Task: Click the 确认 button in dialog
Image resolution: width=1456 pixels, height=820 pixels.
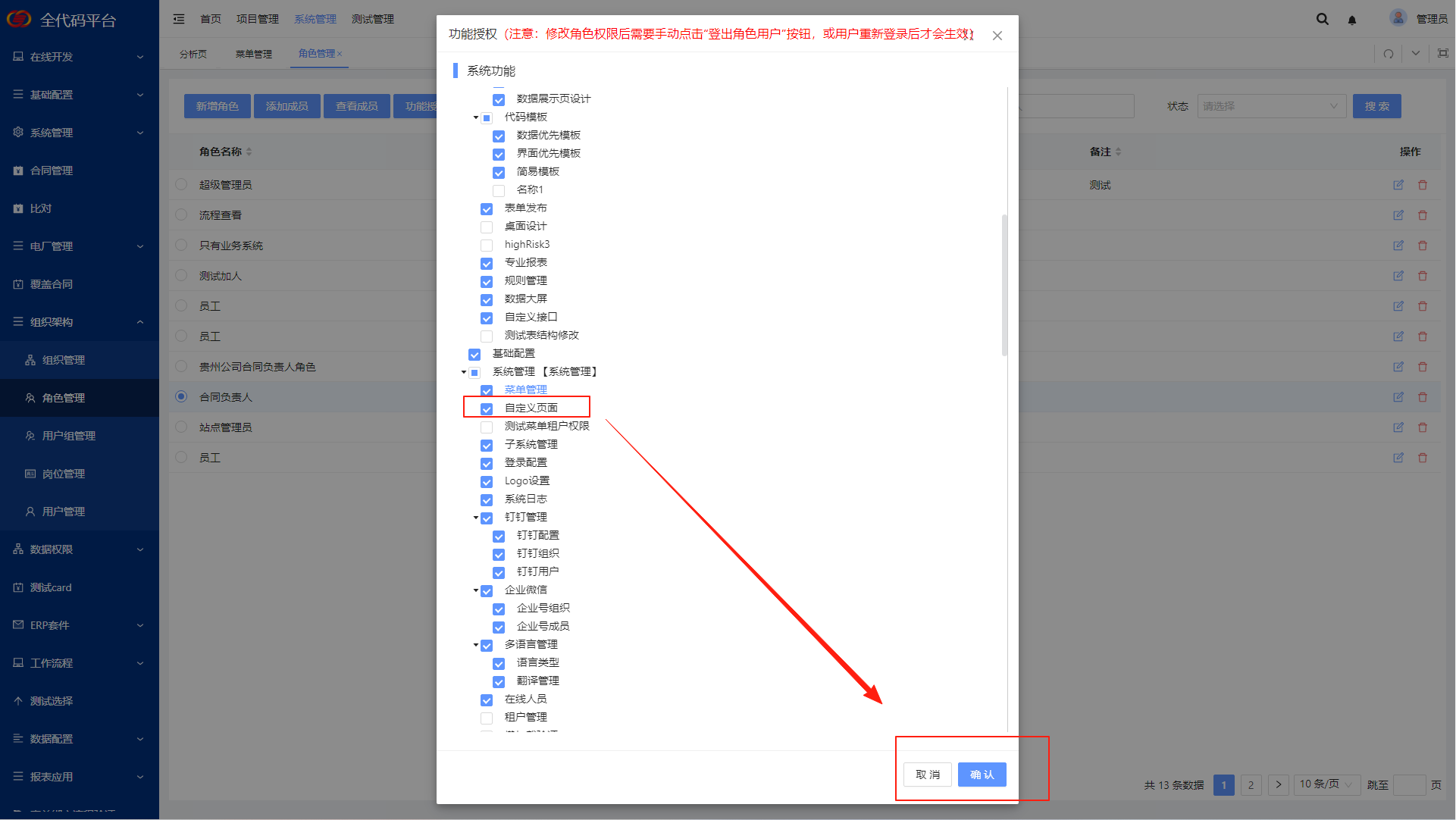Action: [x=982, y=775]
